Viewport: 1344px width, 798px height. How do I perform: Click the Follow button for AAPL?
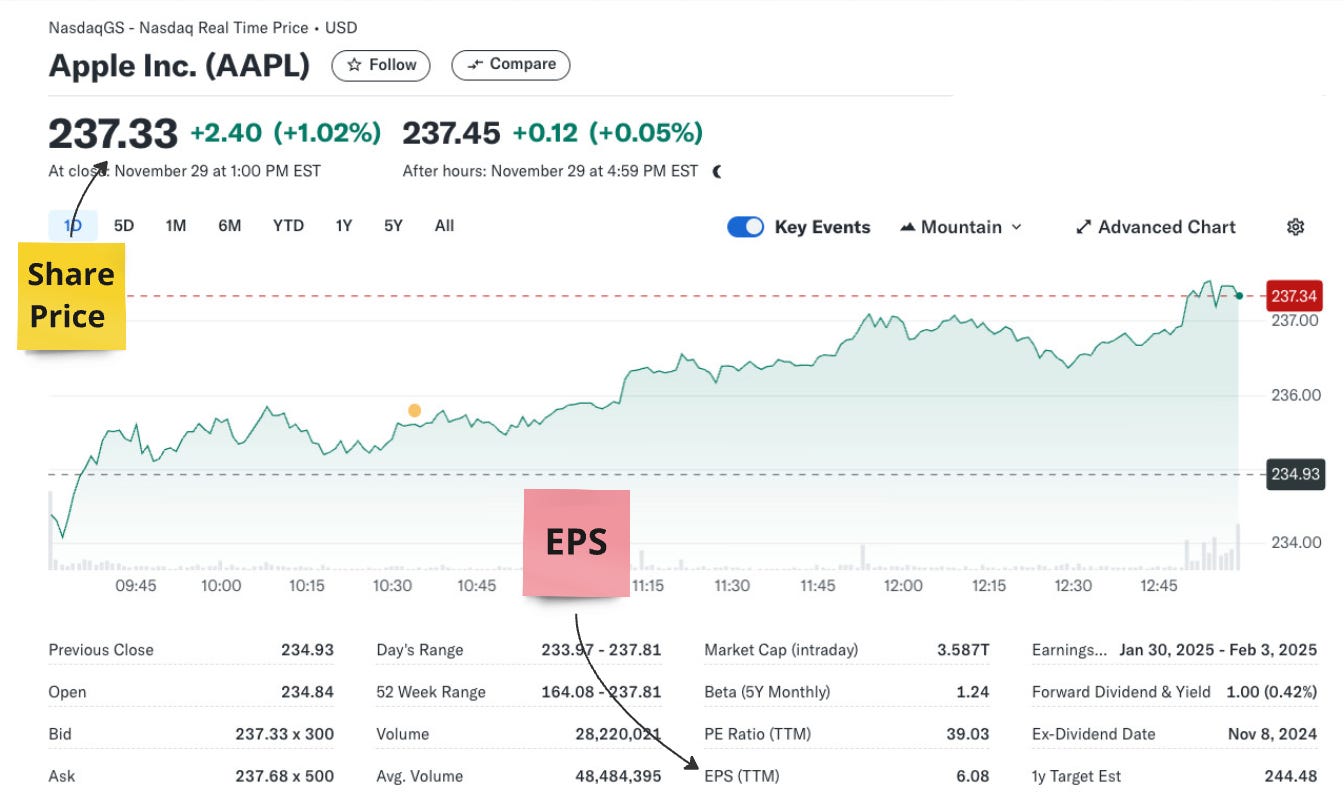pyautogui.click(x=381, y=64)
